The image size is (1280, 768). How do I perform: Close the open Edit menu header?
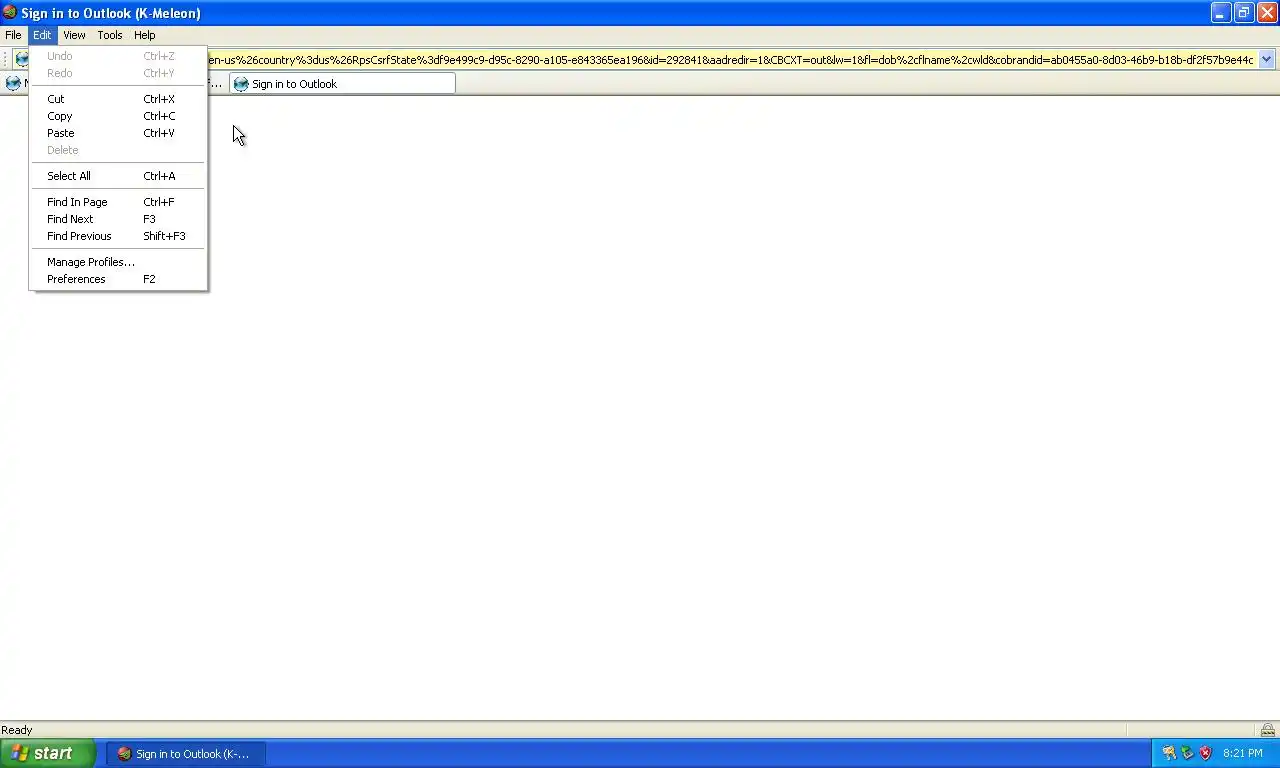pyautogui.click(x=42, y=35)
